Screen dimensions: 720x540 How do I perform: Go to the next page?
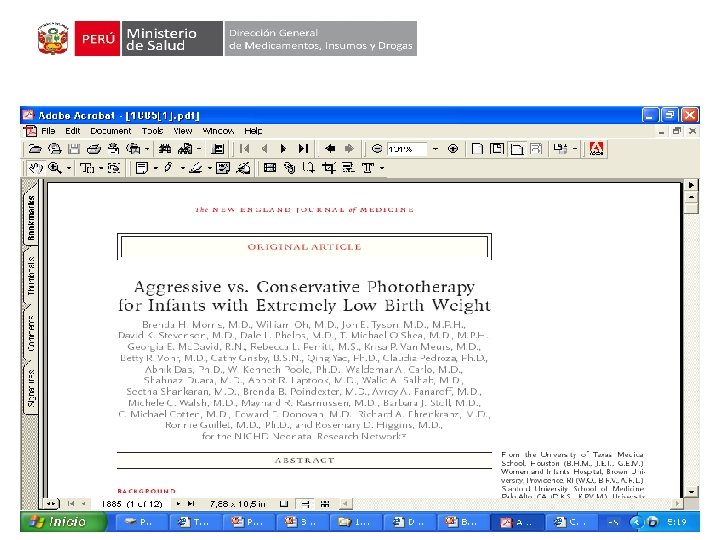tap(283, 149)
